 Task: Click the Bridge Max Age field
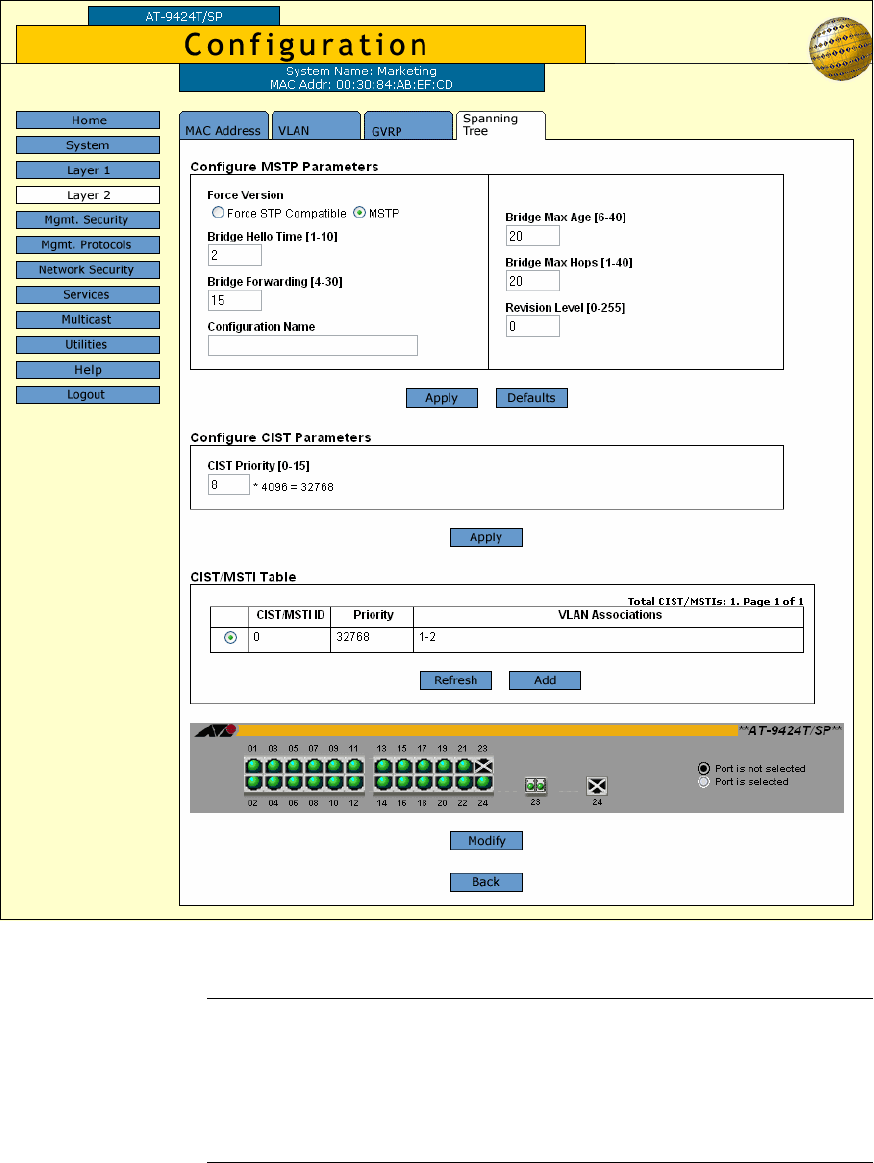[533, 236]
